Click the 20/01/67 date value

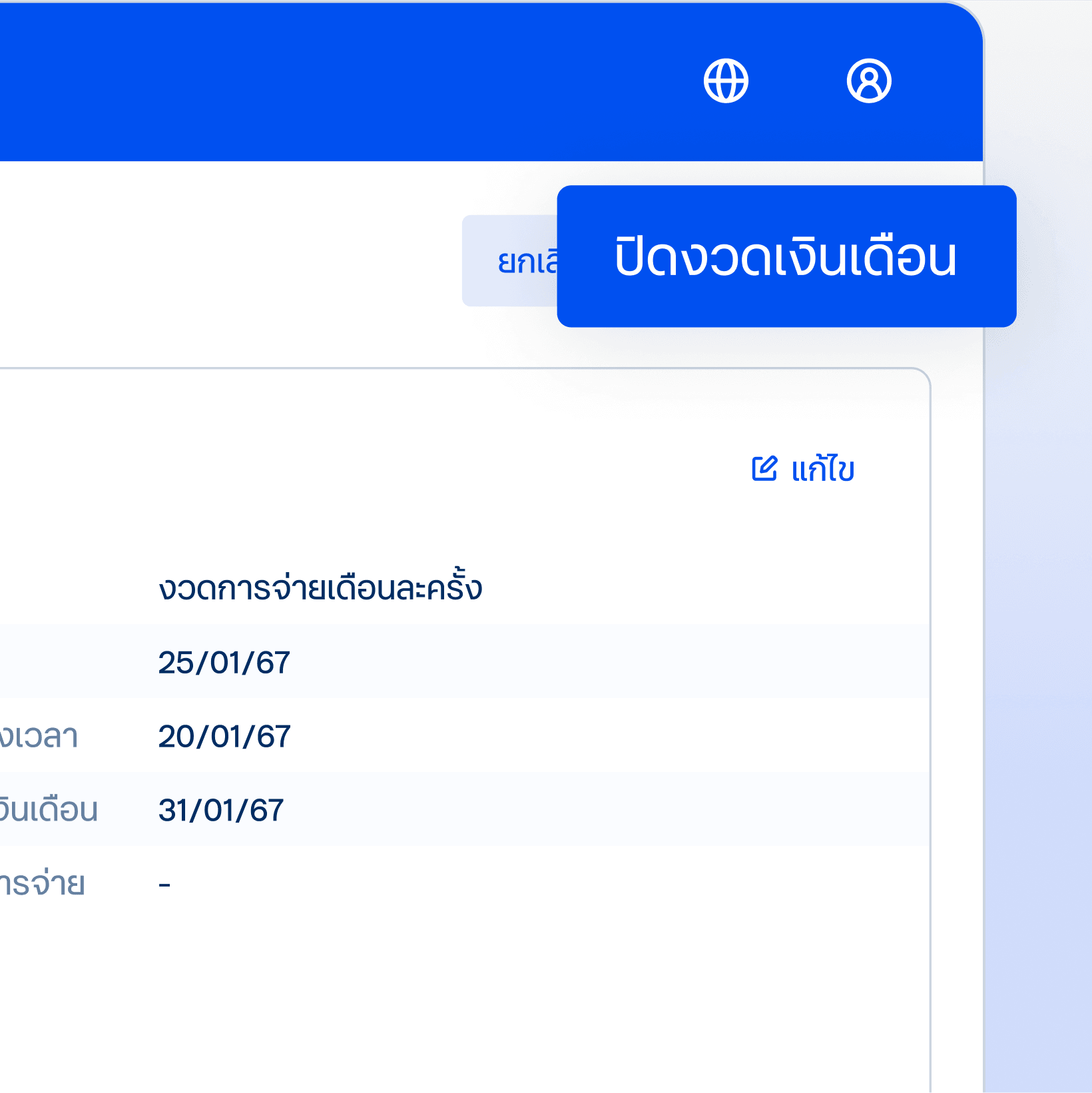pyautogui.click(x=224, y=737)
